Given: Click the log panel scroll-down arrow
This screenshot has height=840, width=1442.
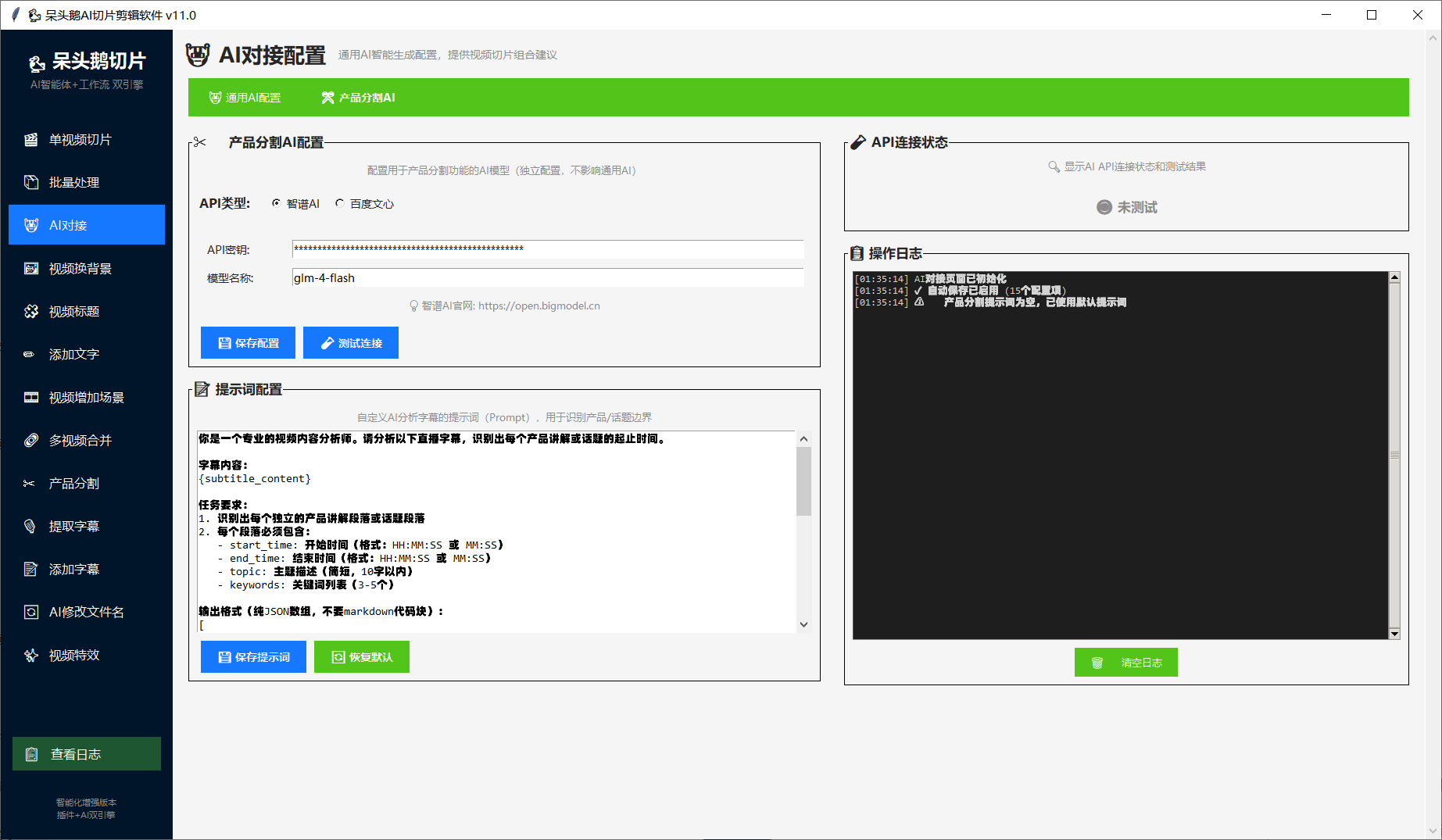Looking at the screenshot, I should 1394,634.
